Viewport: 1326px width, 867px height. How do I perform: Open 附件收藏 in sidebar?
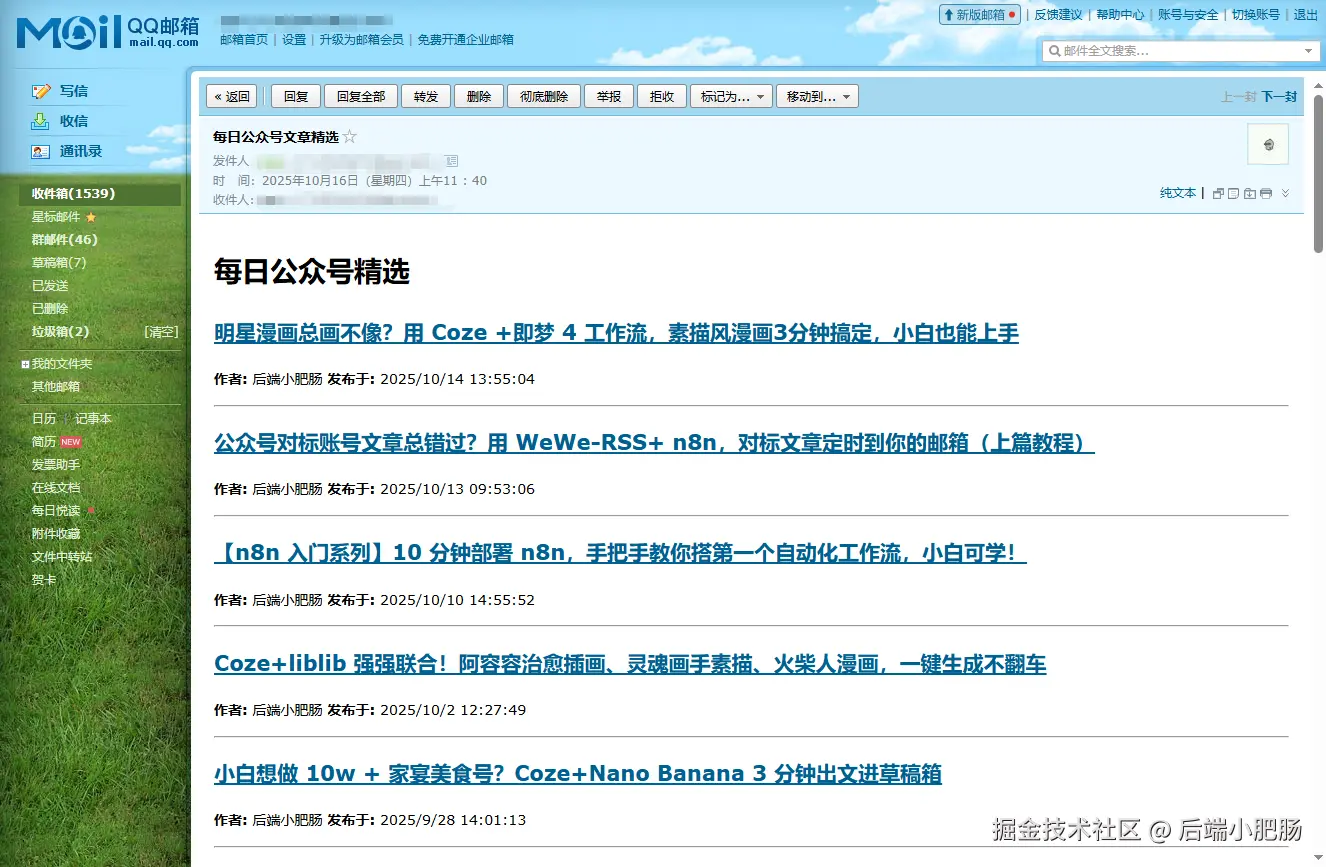click(56, 534)
